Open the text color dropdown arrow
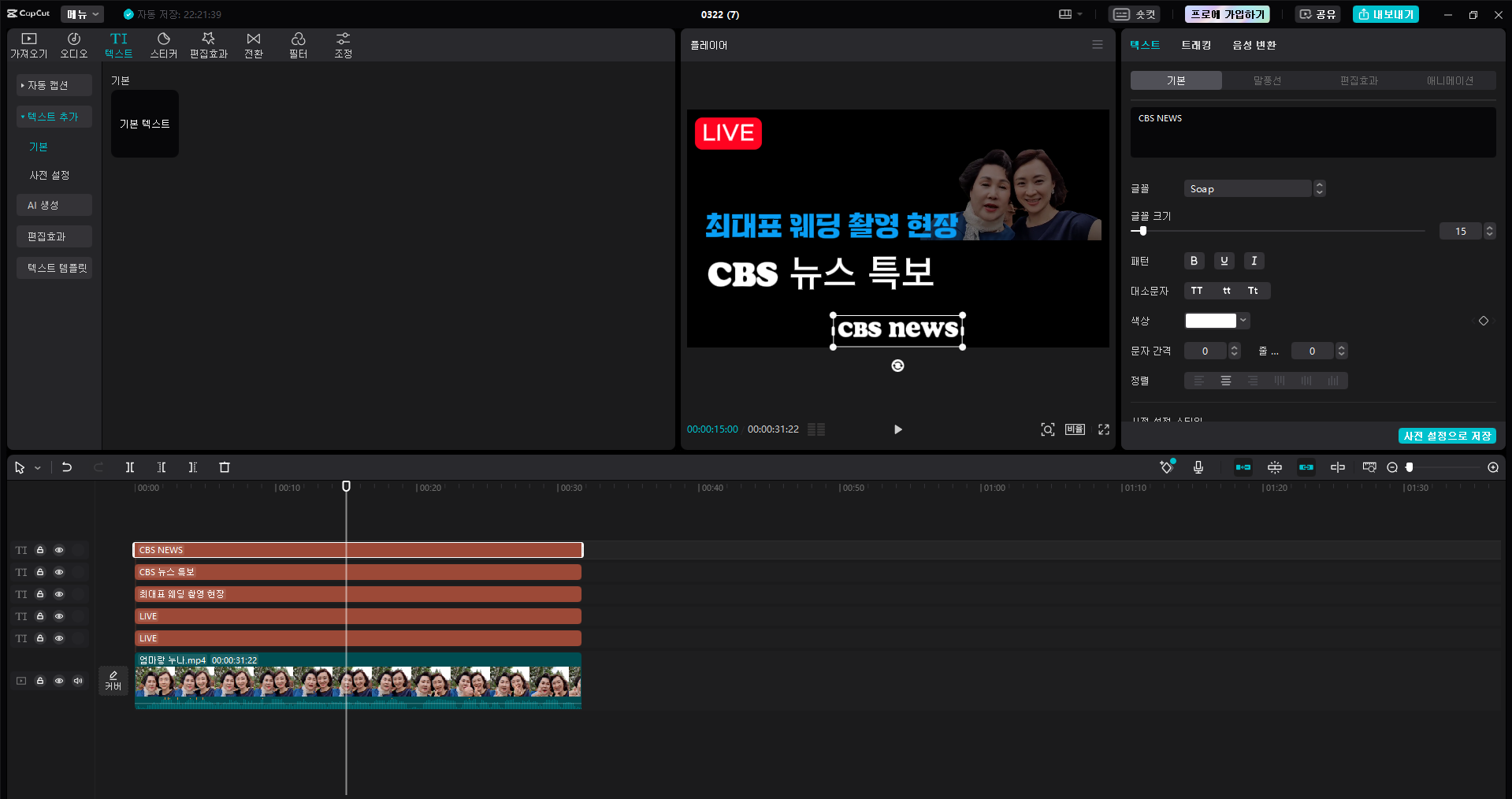This screenshot has width=1512, height=799. (x=1243, y=321)
